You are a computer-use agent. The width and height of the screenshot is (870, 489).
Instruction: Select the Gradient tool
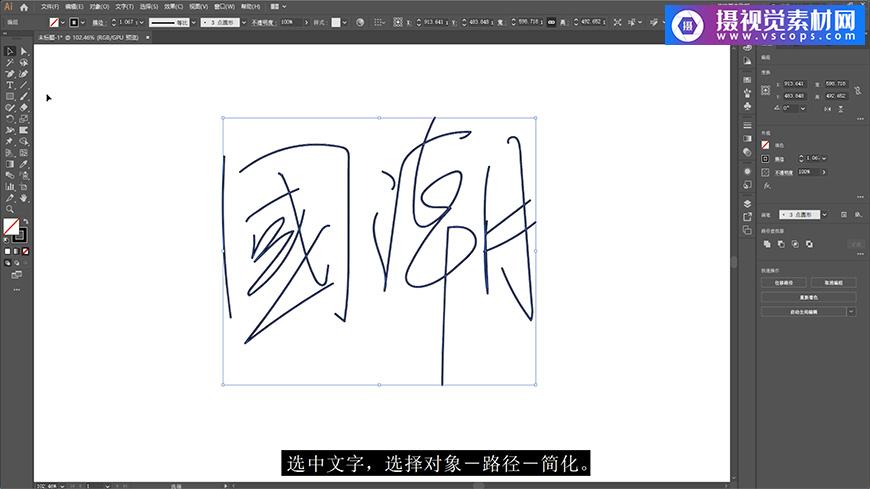pyautogui.click(x=9, y=164)
